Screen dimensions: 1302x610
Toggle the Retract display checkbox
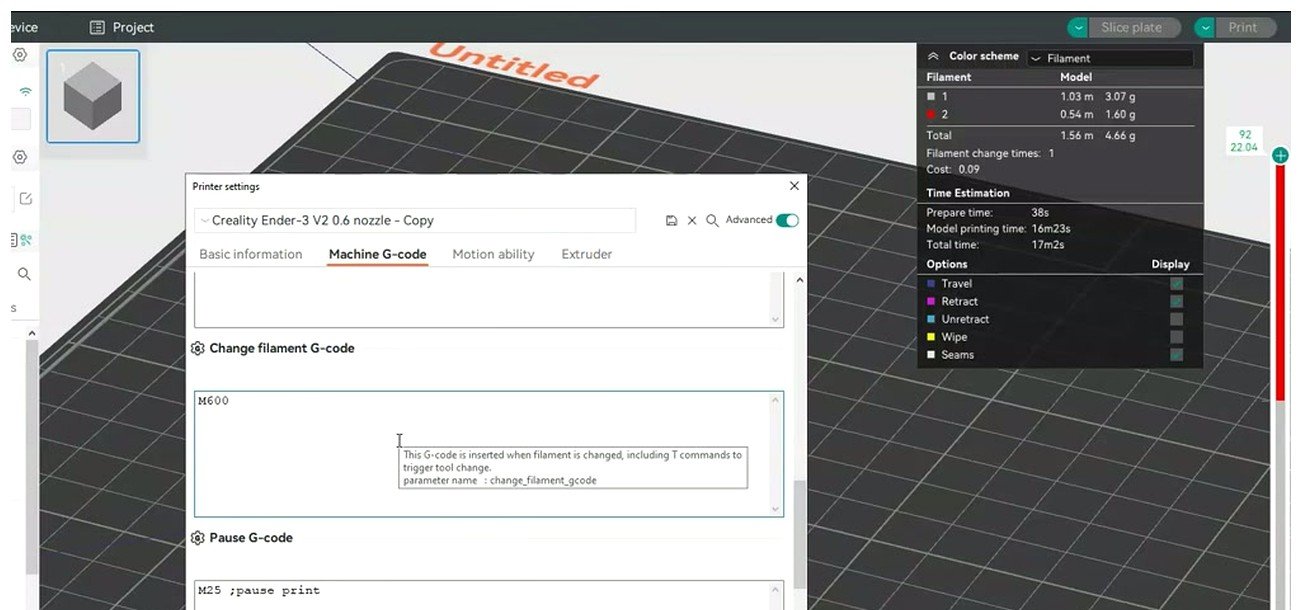1177,302
